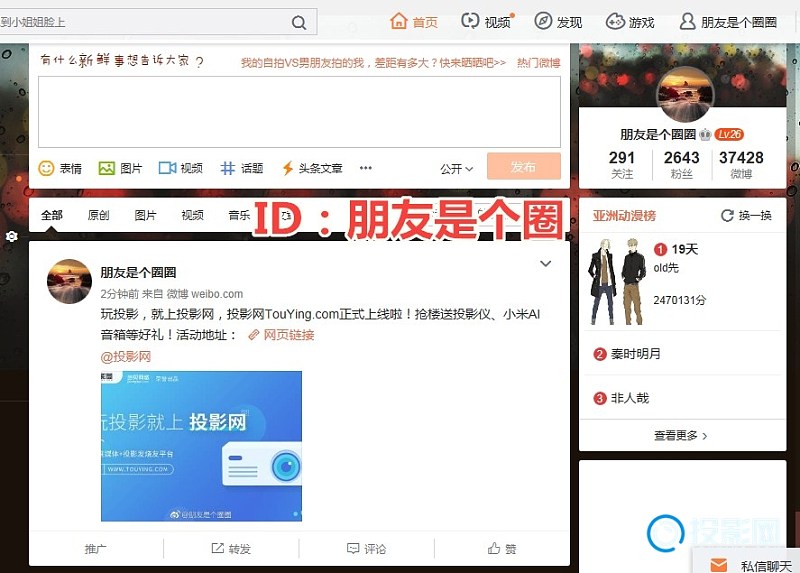Insert emoji via 表情 smiley icon
800x573 pixels.
click(46, 168)
